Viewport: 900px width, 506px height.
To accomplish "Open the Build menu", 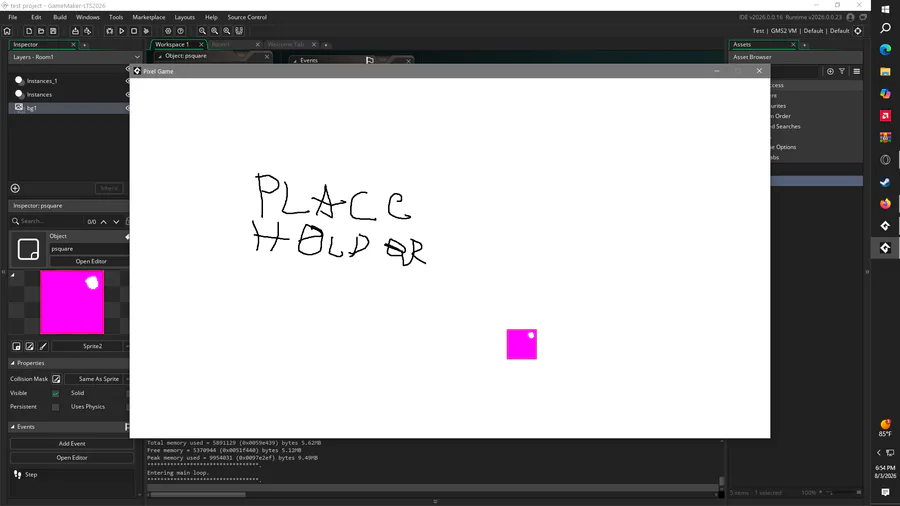I will click(60, 17).
